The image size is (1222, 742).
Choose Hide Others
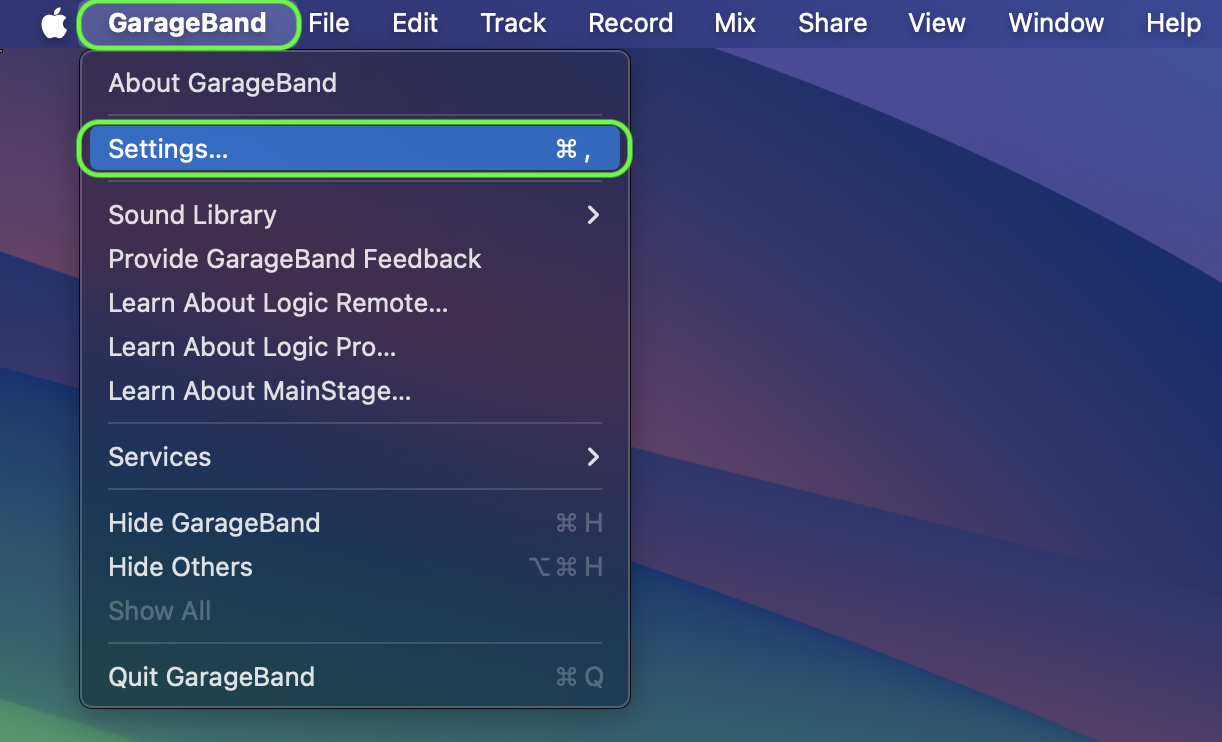coord(355,567)
